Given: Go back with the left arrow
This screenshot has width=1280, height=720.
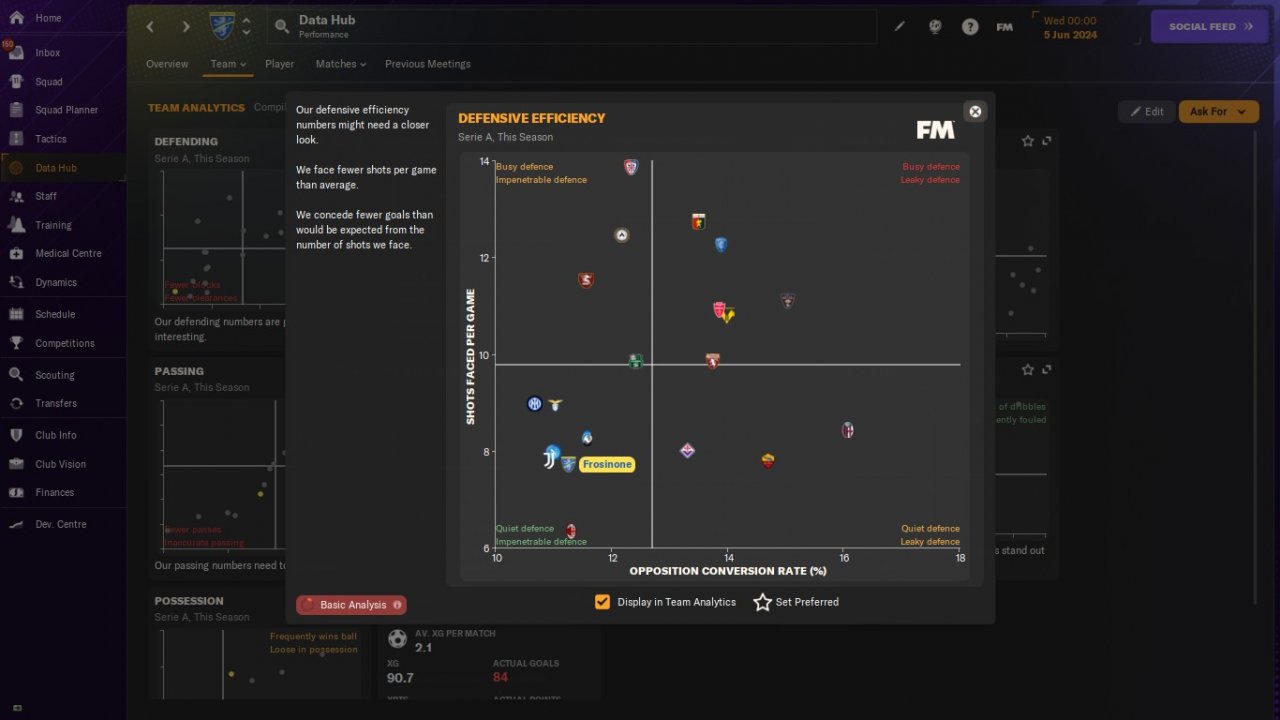Looking at the screenshot, I should click(x=150, y=27).
